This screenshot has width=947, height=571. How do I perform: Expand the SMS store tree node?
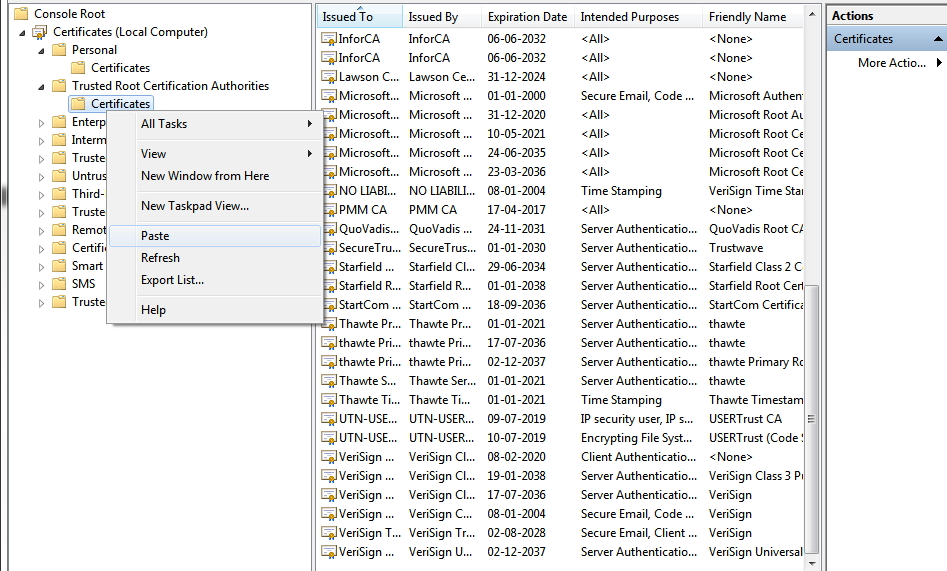[41, 284]
